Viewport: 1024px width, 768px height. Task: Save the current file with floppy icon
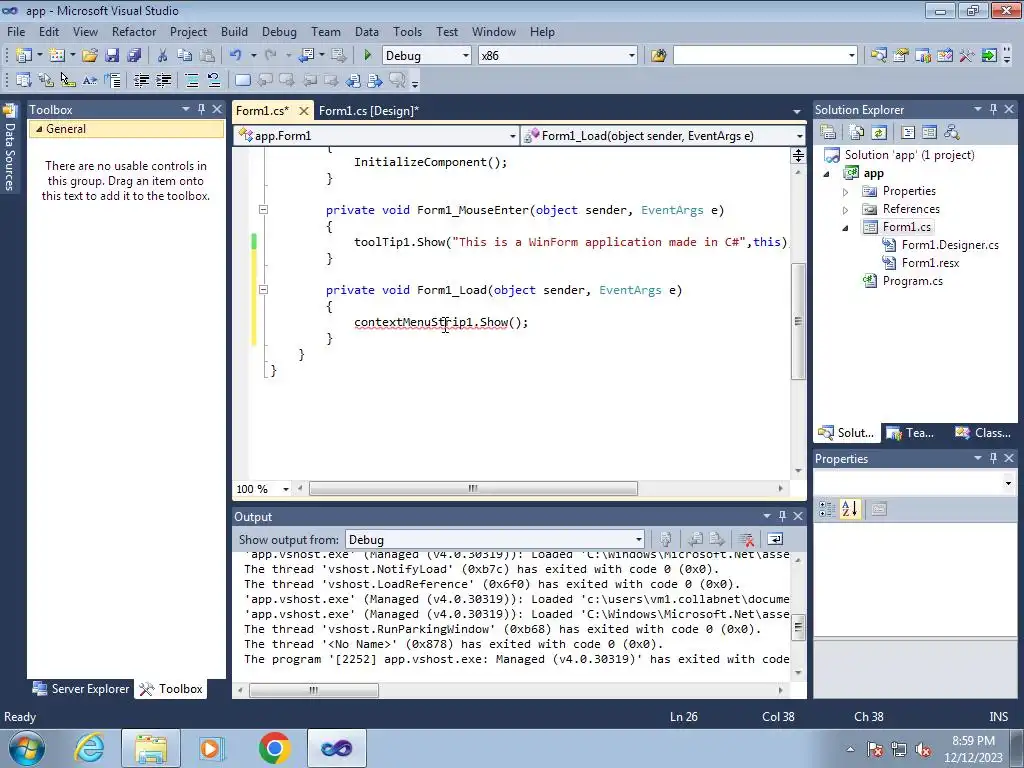point(112,56)
